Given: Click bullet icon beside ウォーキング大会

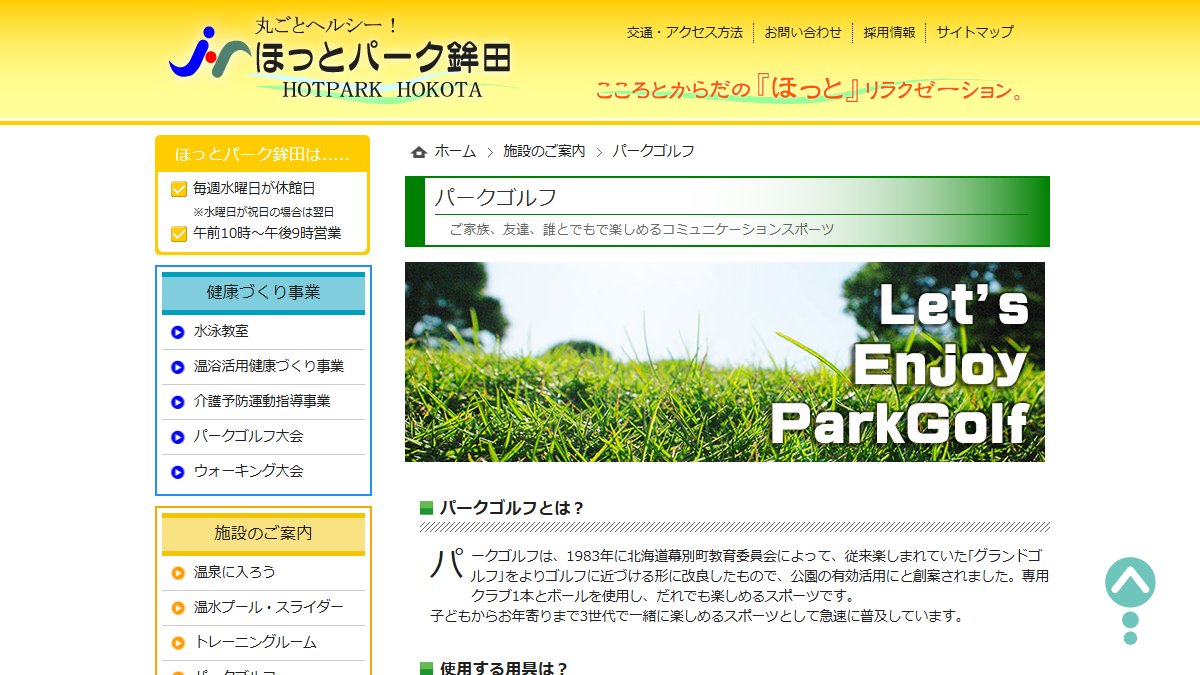Looking at the screenshot, I should (x=178, y=472).
